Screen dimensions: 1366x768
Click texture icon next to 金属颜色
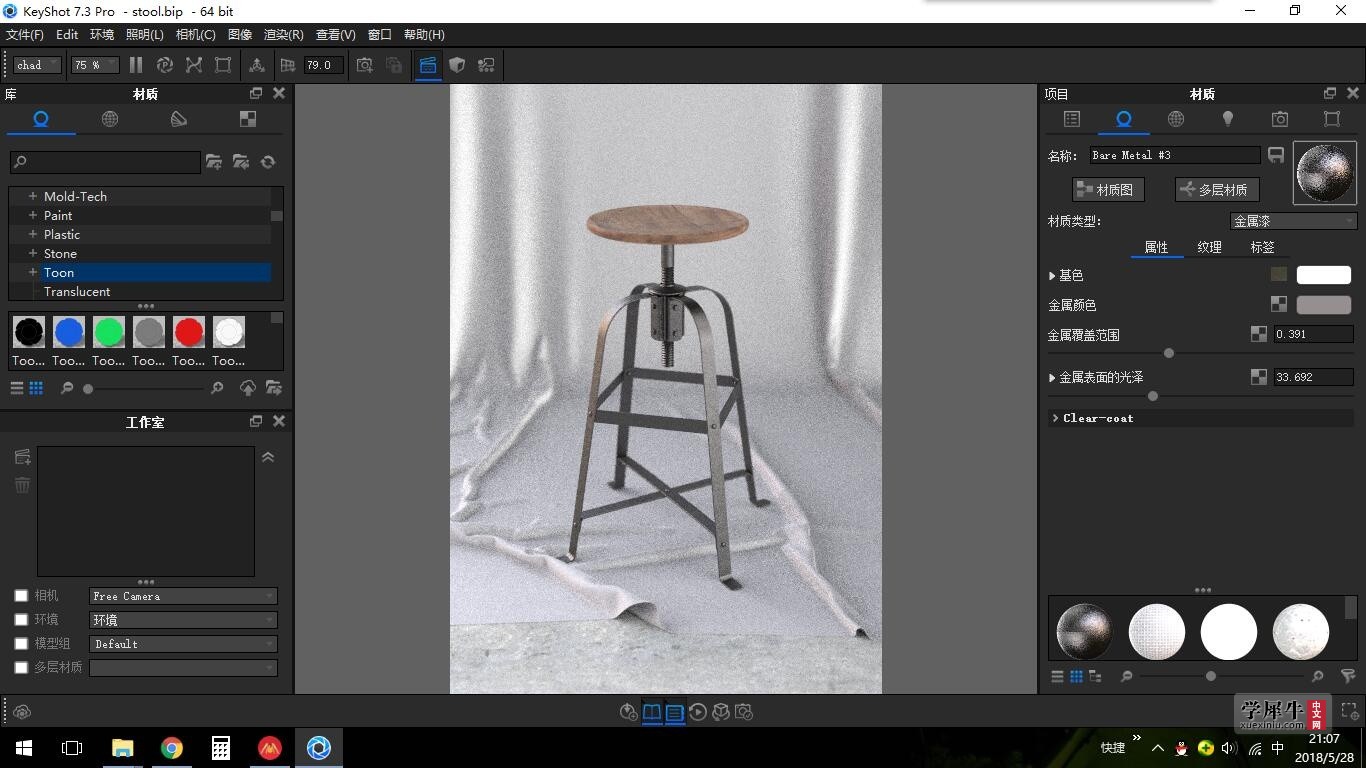coord(1279,304)
